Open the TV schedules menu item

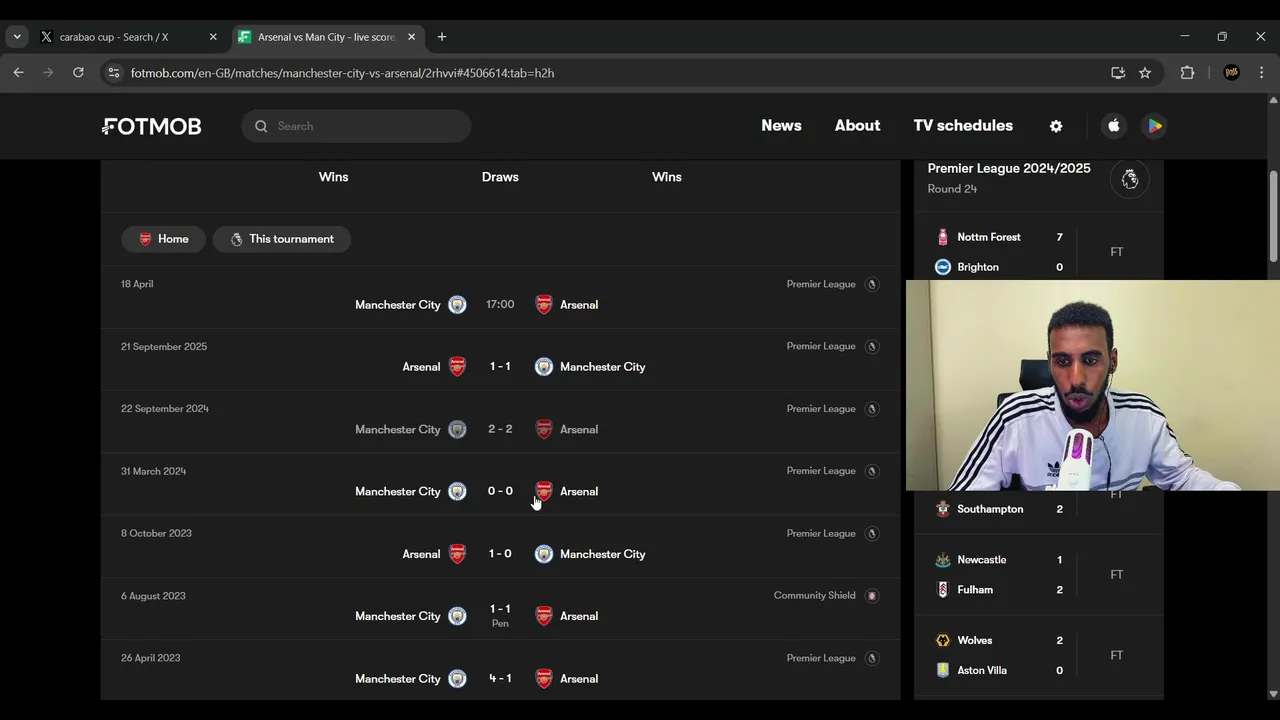963,126
